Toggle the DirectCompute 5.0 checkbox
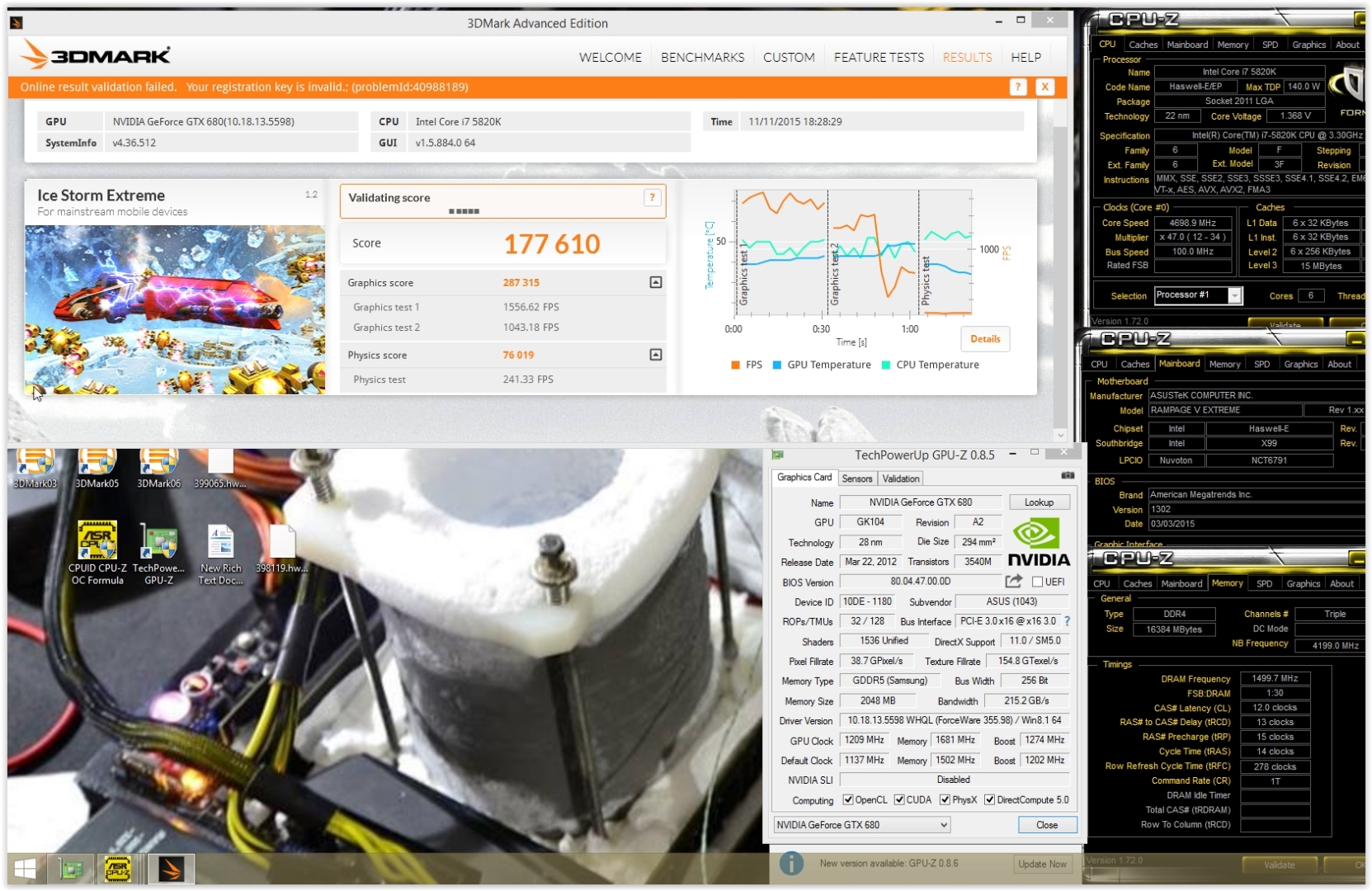This screenshot has height=891, width=1372. pyautogui.click(x=989, y=799)
